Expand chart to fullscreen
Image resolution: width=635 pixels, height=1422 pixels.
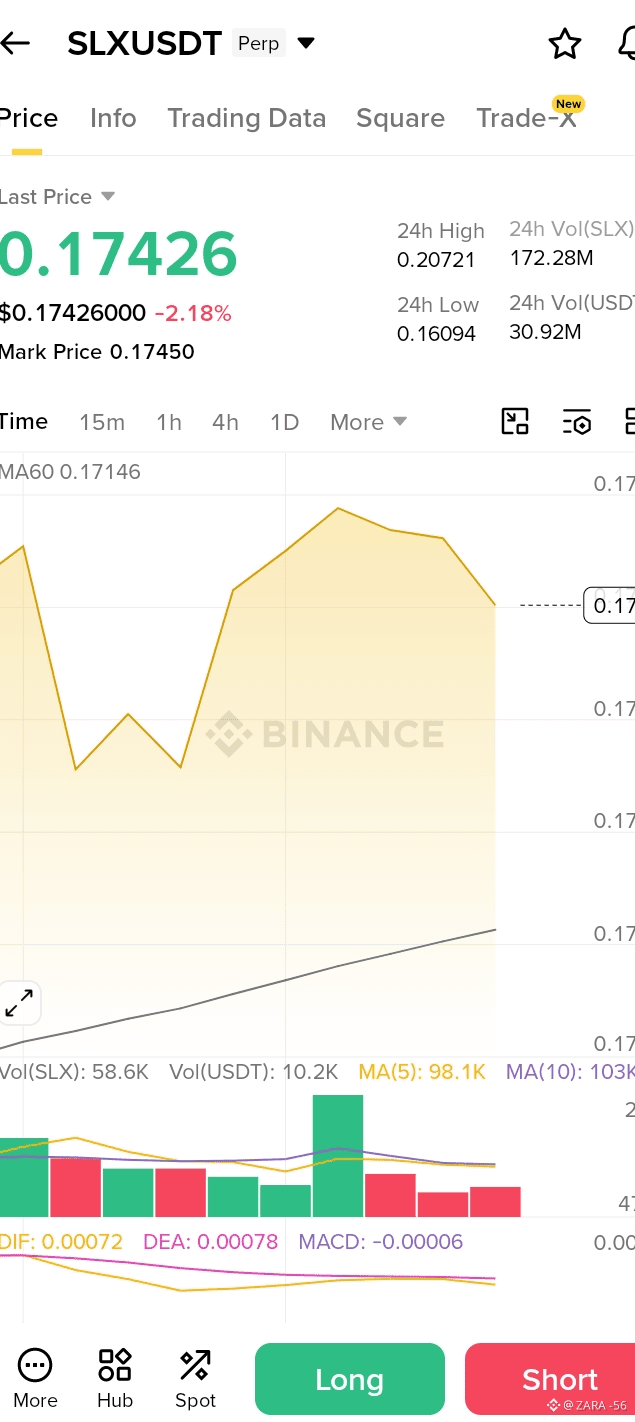click(19, 1002)
